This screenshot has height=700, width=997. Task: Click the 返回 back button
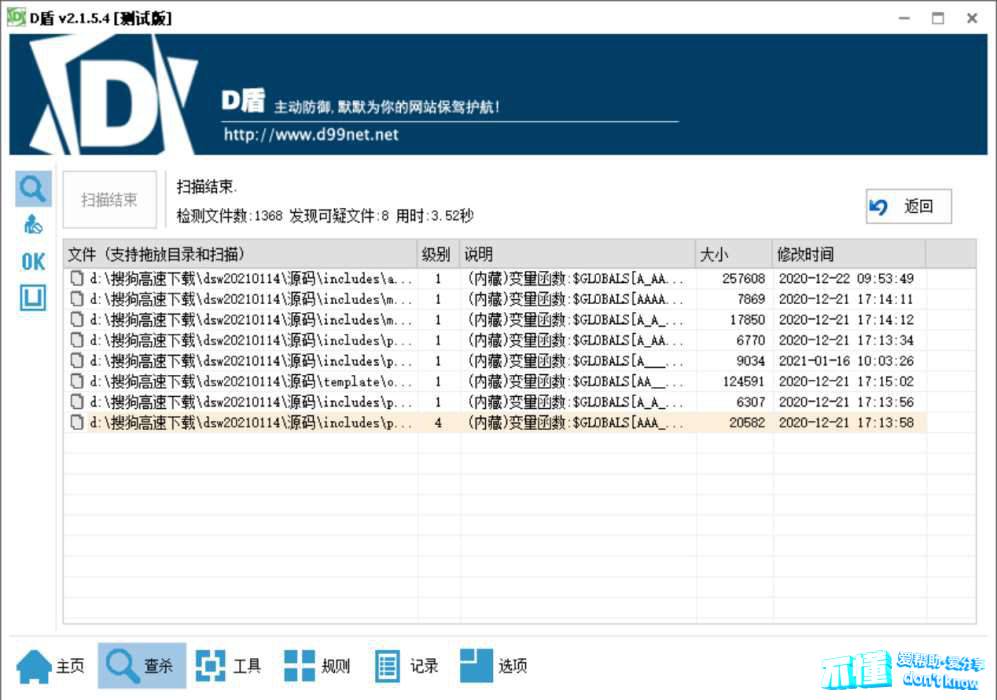[908, 206]
